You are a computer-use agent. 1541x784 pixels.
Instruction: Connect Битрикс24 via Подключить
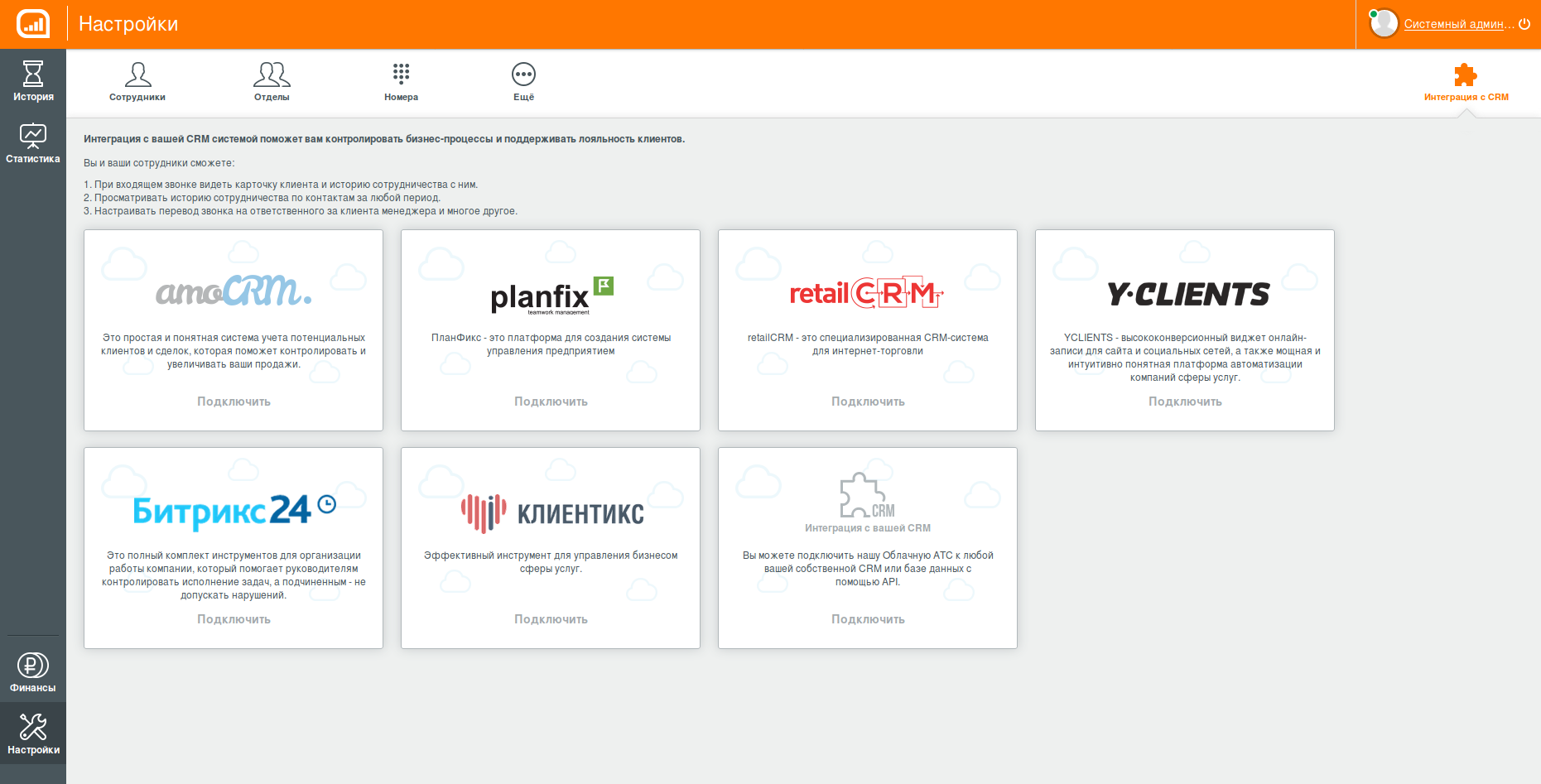pos(234,619)
